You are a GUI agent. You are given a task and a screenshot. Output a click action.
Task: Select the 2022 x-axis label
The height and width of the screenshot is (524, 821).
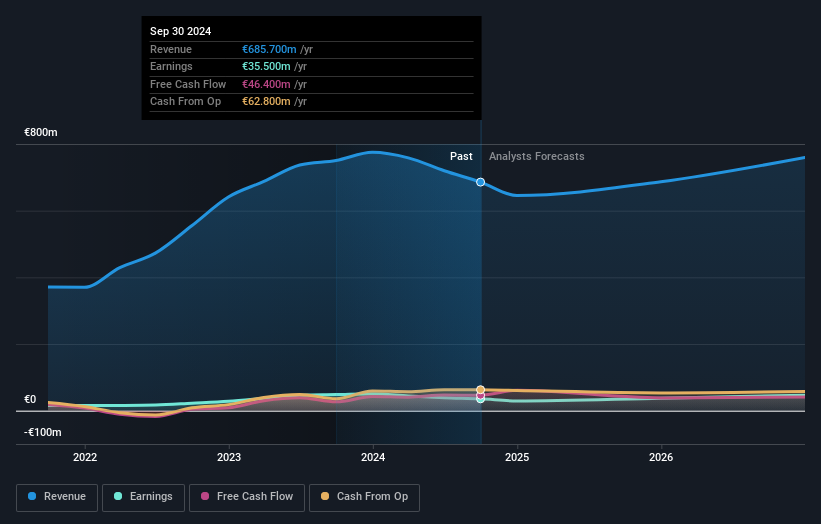coord(85,457)
